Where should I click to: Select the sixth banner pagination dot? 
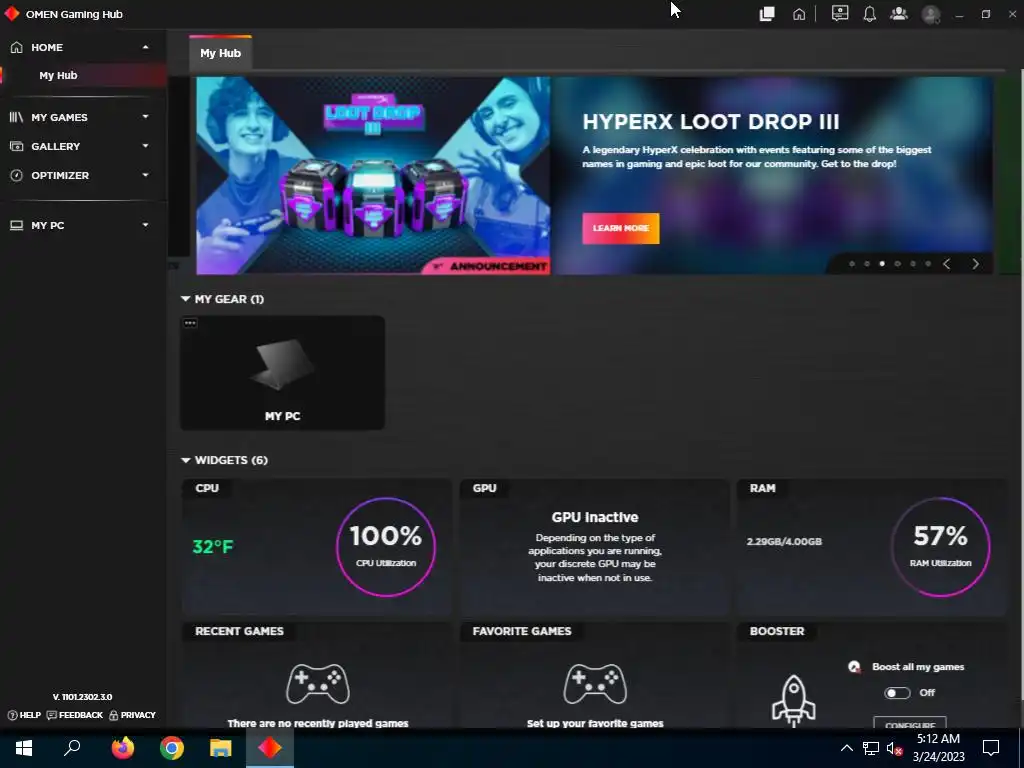tap(928, 264)
